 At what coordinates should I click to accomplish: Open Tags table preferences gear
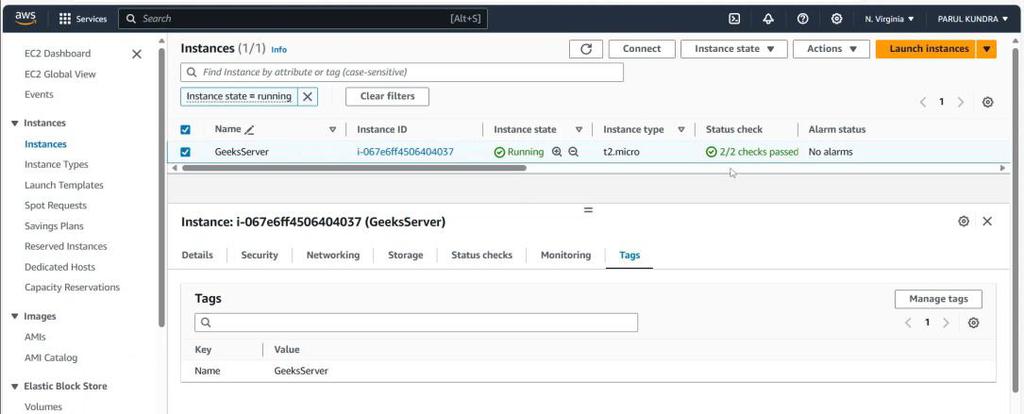coord(974,323)
